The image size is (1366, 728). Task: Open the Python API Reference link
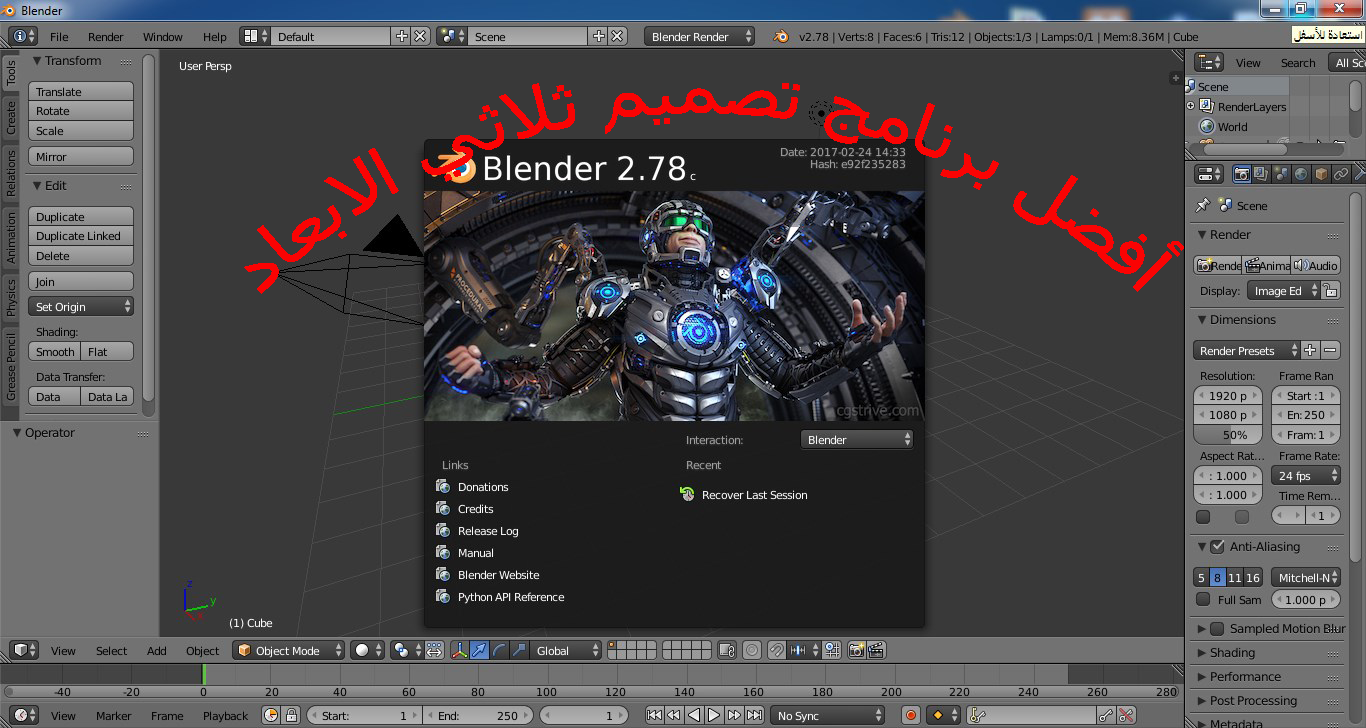(511, 597)
